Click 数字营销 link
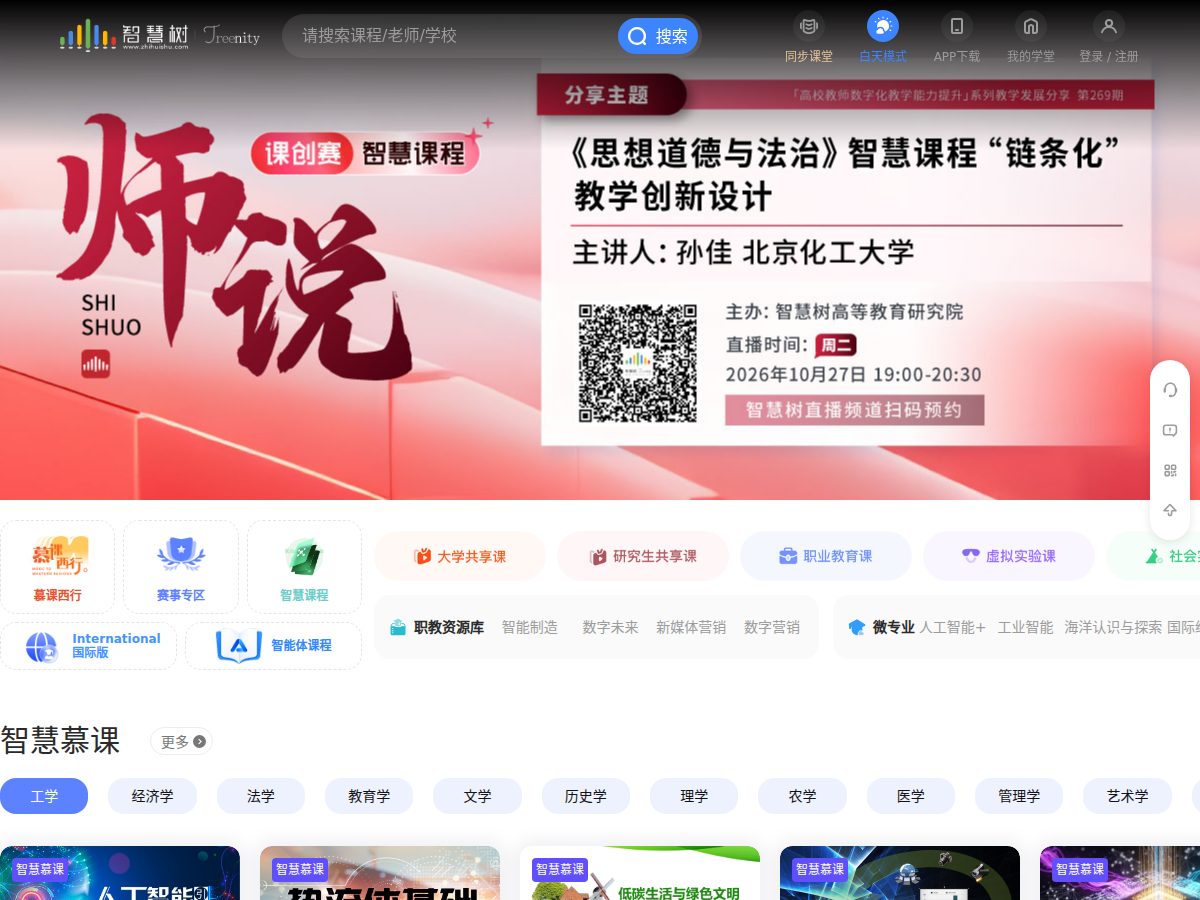Screen dimensions: 1200x900 click(772, 628)
